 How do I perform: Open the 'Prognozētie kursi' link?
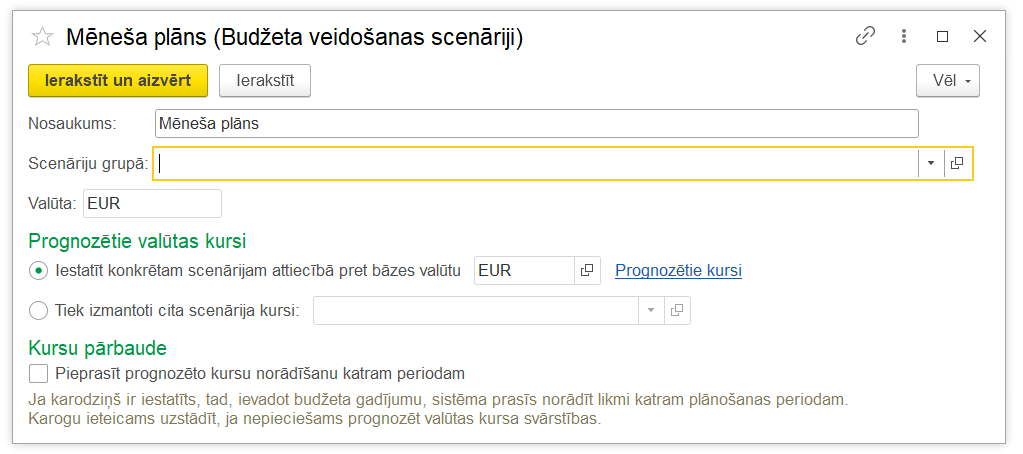tap(678, 270)
